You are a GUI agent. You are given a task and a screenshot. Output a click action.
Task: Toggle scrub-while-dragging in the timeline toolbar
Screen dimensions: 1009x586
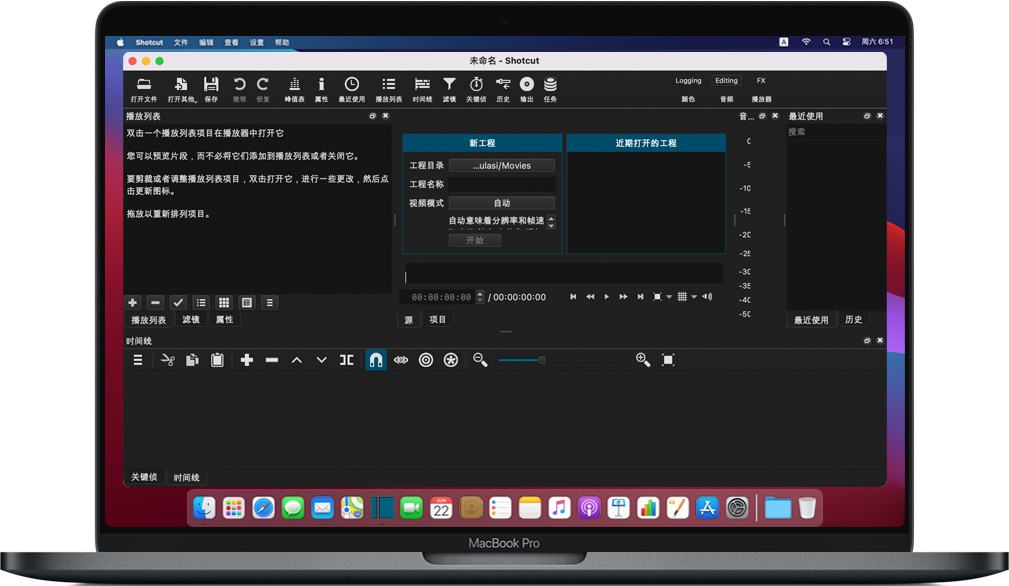(x=400, y=360)
